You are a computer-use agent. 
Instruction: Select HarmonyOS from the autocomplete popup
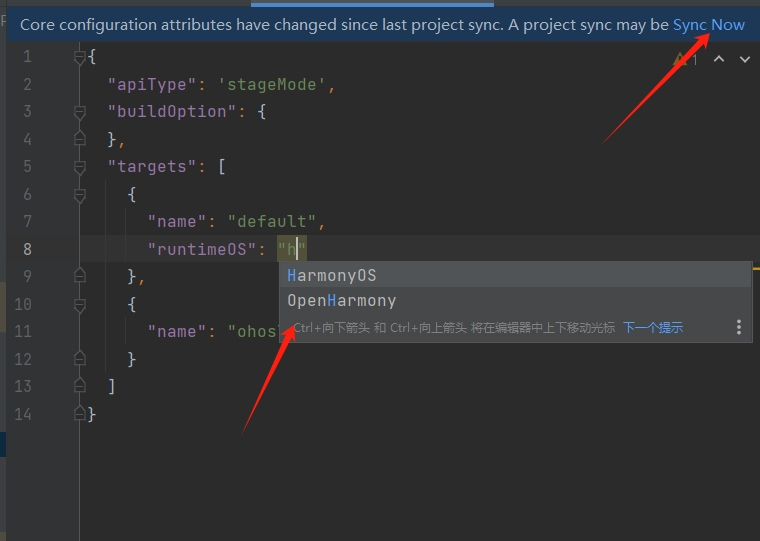click(332, 275)
